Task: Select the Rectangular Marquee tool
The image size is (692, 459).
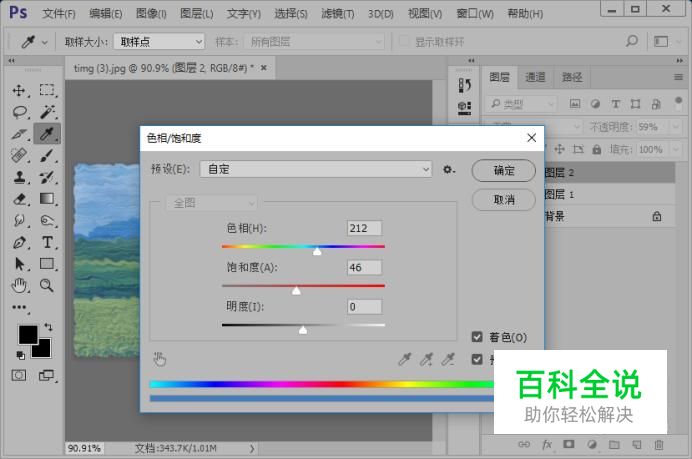Action: (46, 90)
